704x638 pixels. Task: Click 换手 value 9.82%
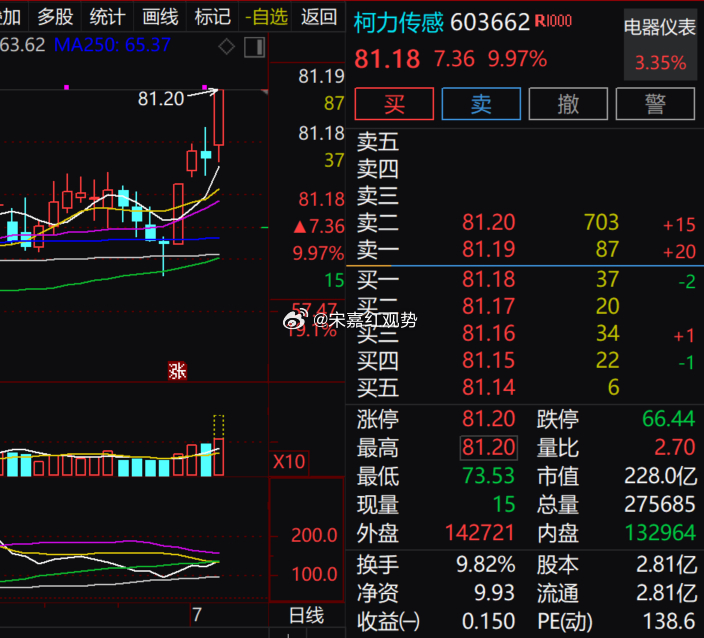pos(485,565)
